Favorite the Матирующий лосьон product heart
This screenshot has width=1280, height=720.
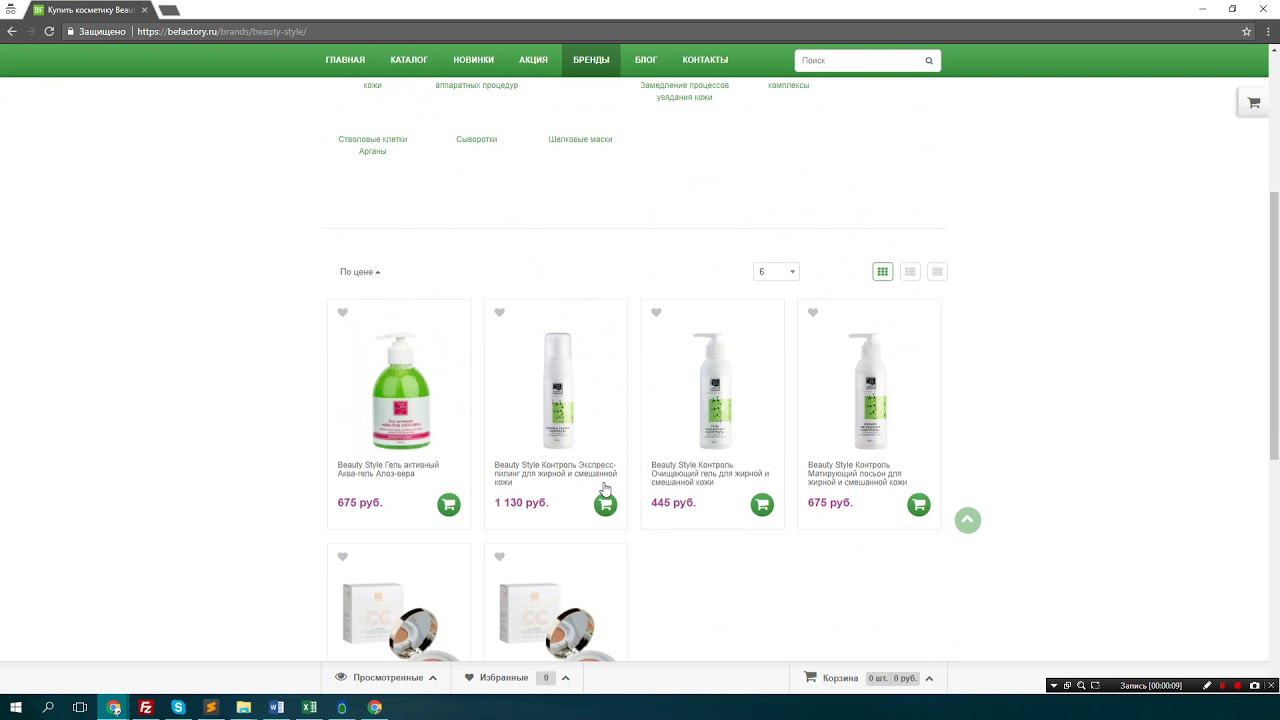coord(813,313)
